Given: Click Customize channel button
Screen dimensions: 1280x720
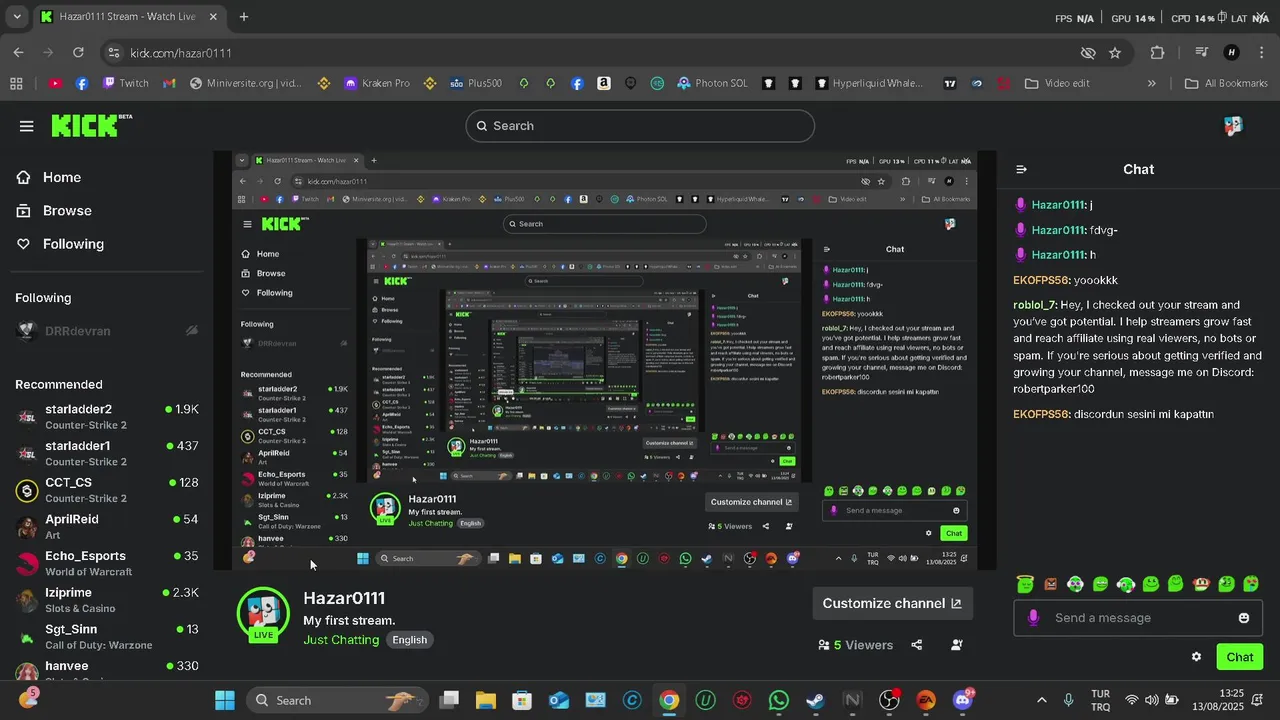Looking at the screenshot, I should coord(892,603).
